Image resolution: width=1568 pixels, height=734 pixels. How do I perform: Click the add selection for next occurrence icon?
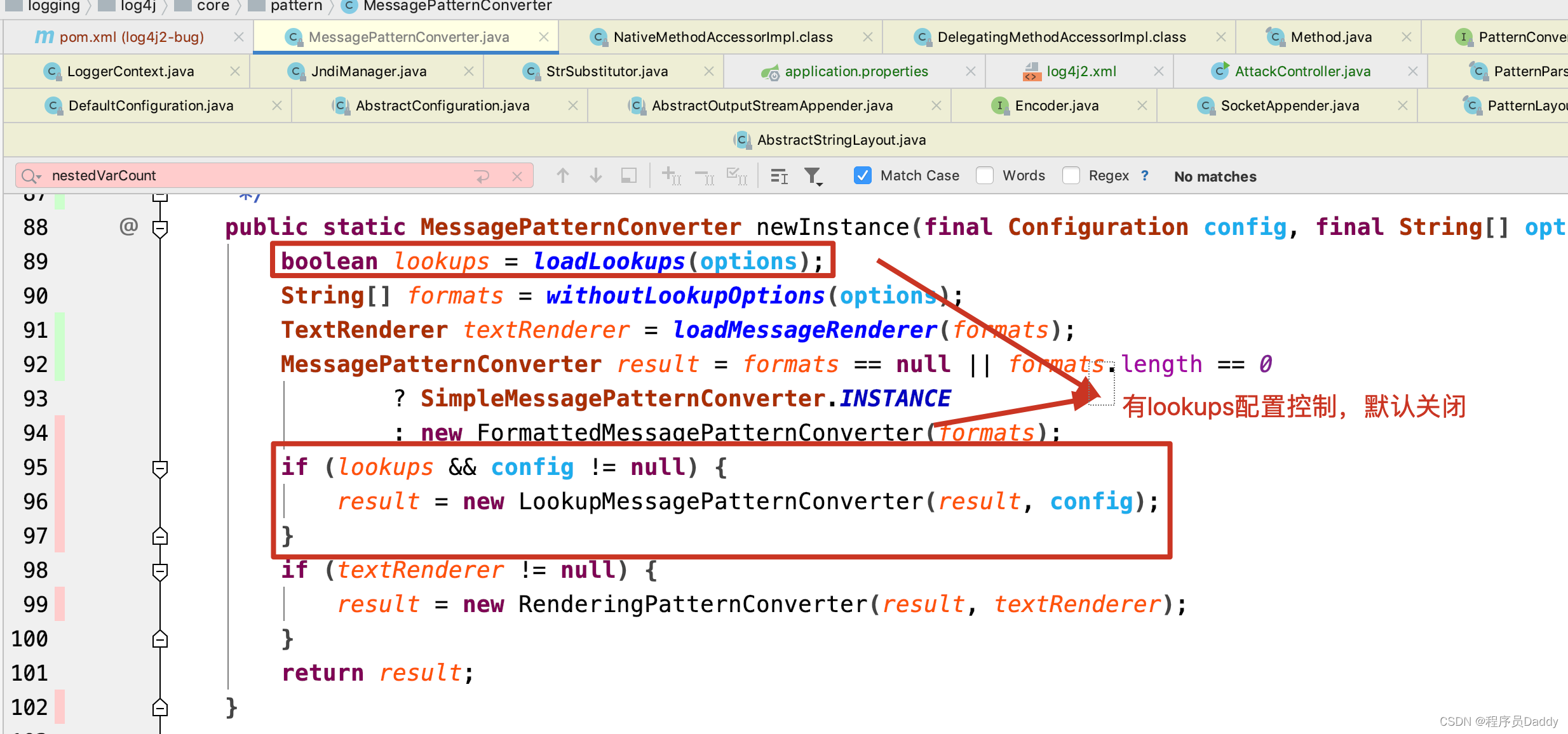[x=671, y=176]
